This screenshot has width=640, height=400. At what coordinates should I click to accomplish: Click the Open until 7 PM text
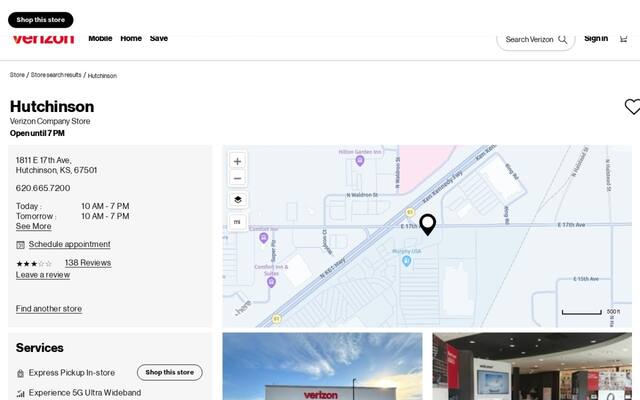37,133
